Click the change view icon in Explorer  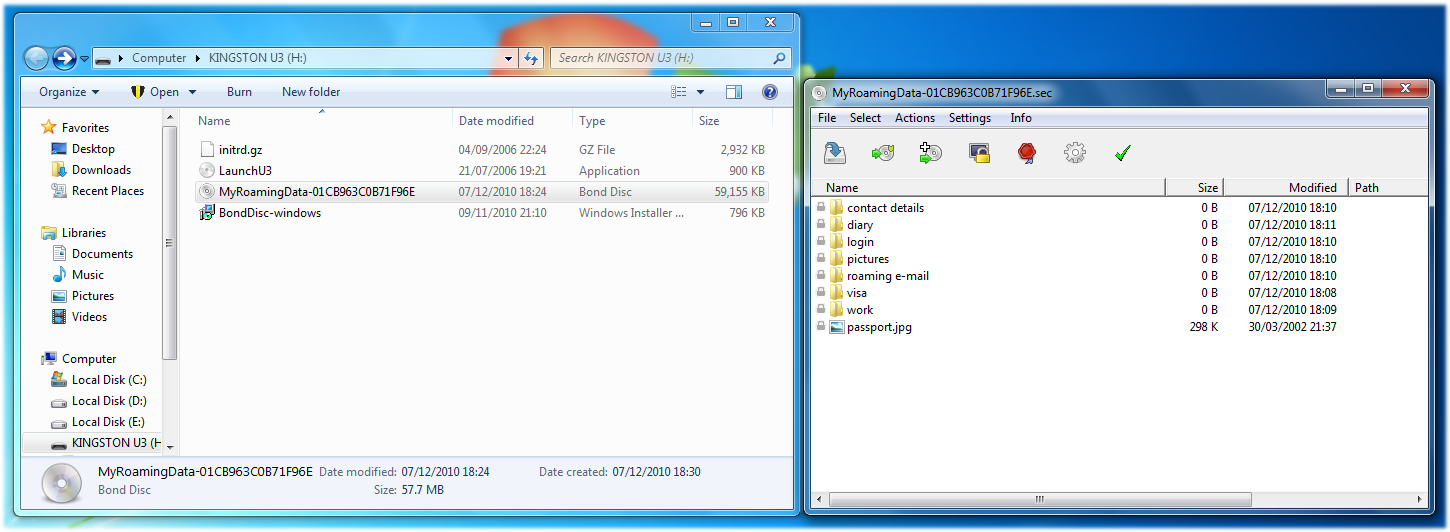(x=679, y=92)
